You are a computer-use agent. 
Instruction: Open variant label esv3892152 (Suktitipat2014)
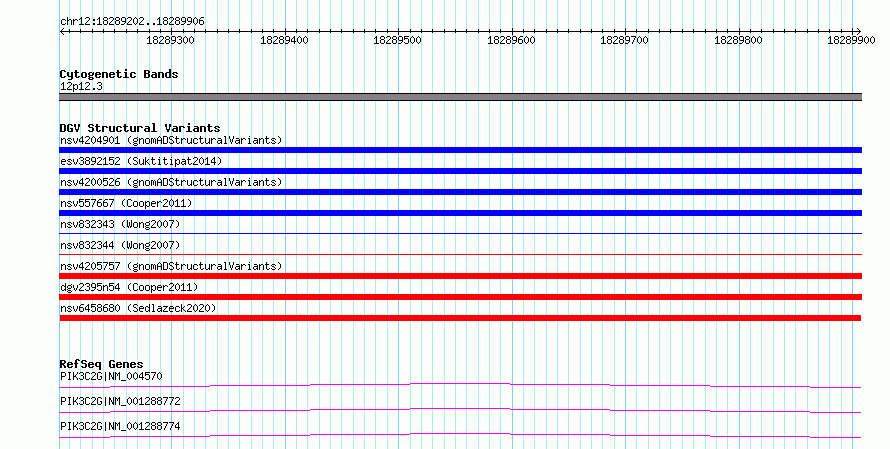point(141,161)
